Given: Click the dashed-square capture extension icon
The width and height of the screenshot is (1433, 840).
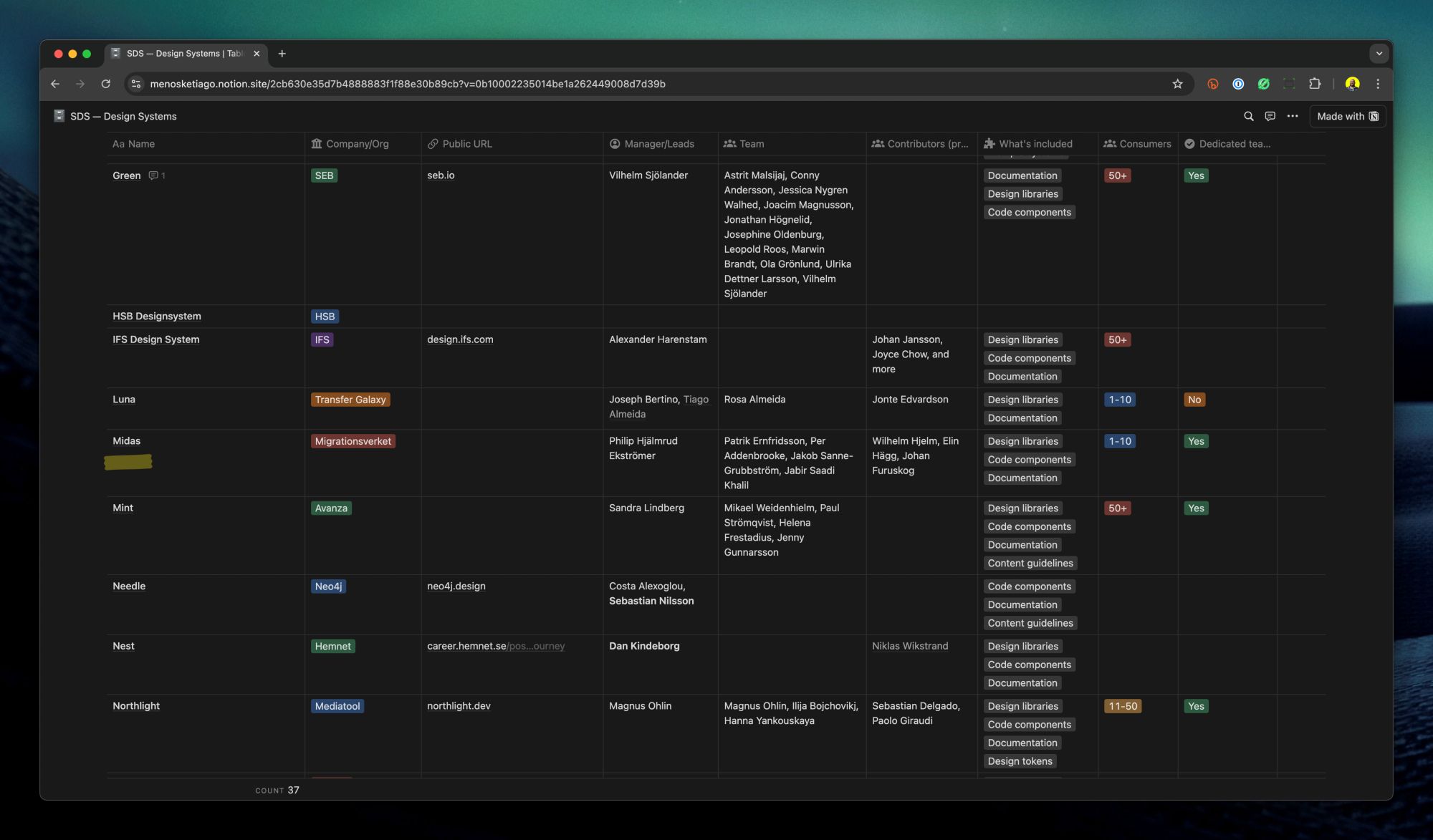Looking at the screenshot, I should click(x=1289, y=84).
